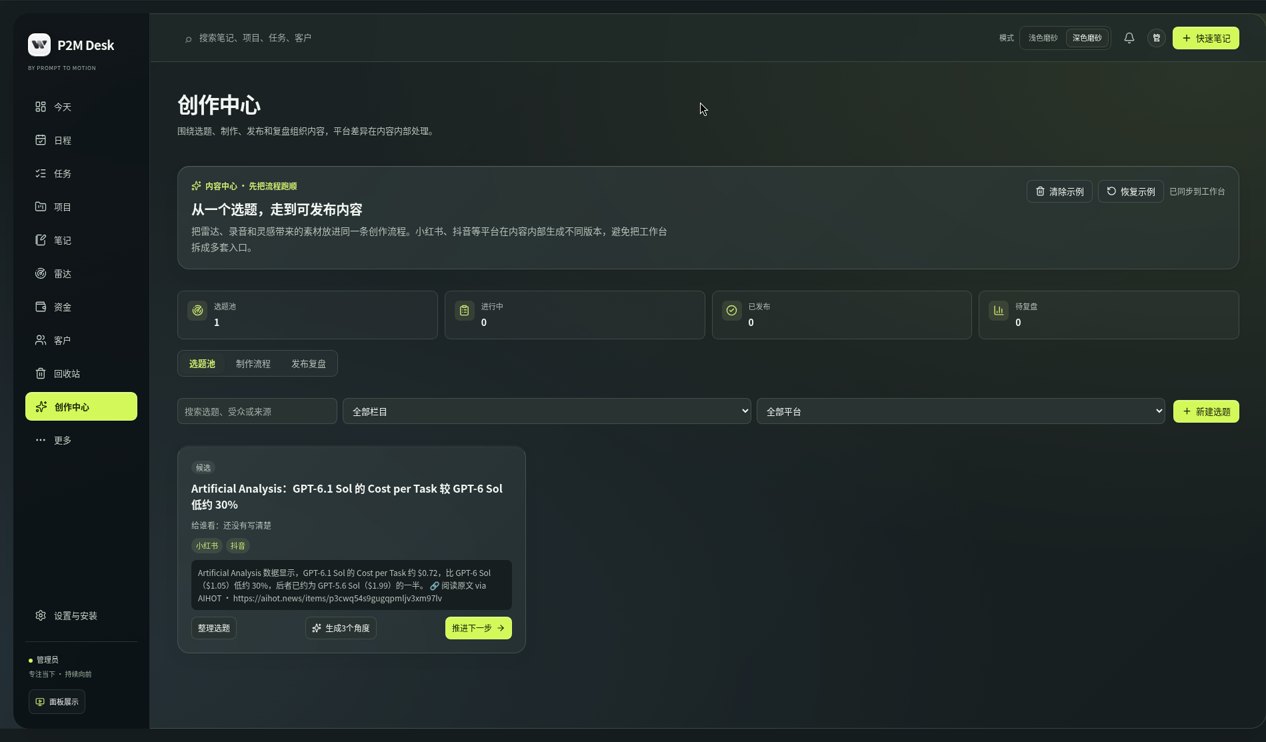Open the 今天 page from sidebar
This screenshot has width=1266, height=742.
[x=81, y=107]
